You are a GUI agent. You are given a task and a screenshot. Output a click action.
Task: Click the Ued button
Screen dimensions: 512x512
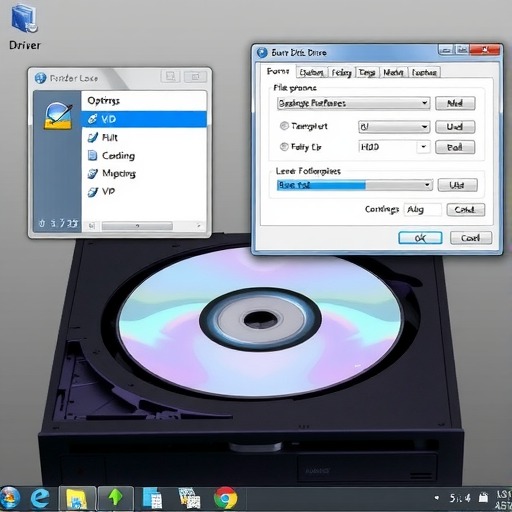(455, 127)
